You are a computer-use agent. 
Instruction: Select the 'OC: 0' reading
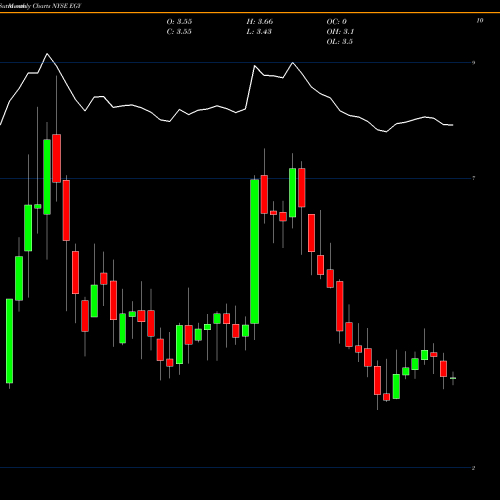pos(337,22)
